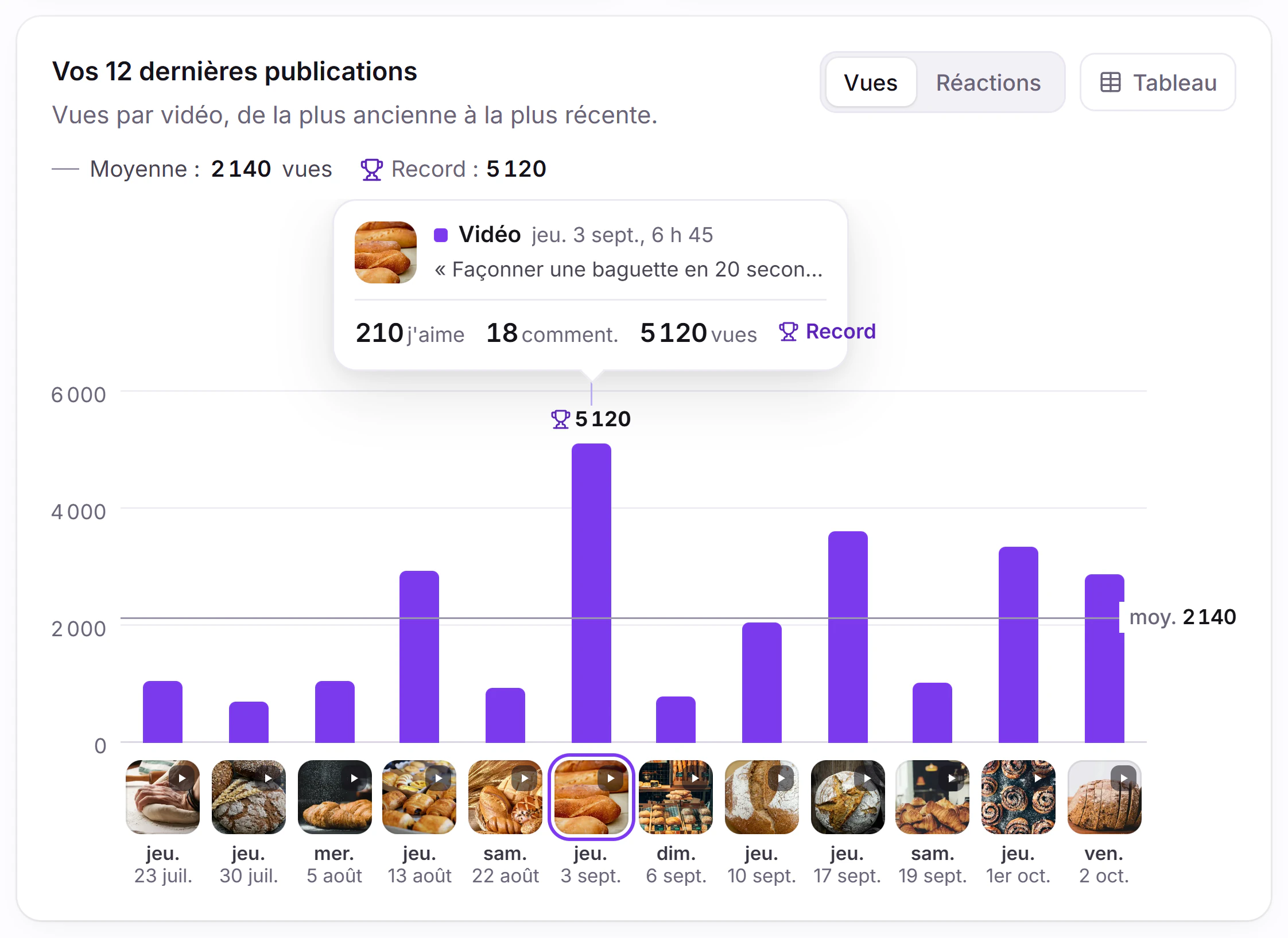Screen dimensions: 1288x938
Task: Click the 'Vos 12 dernières publications' heading
Action: coord(234,72)
